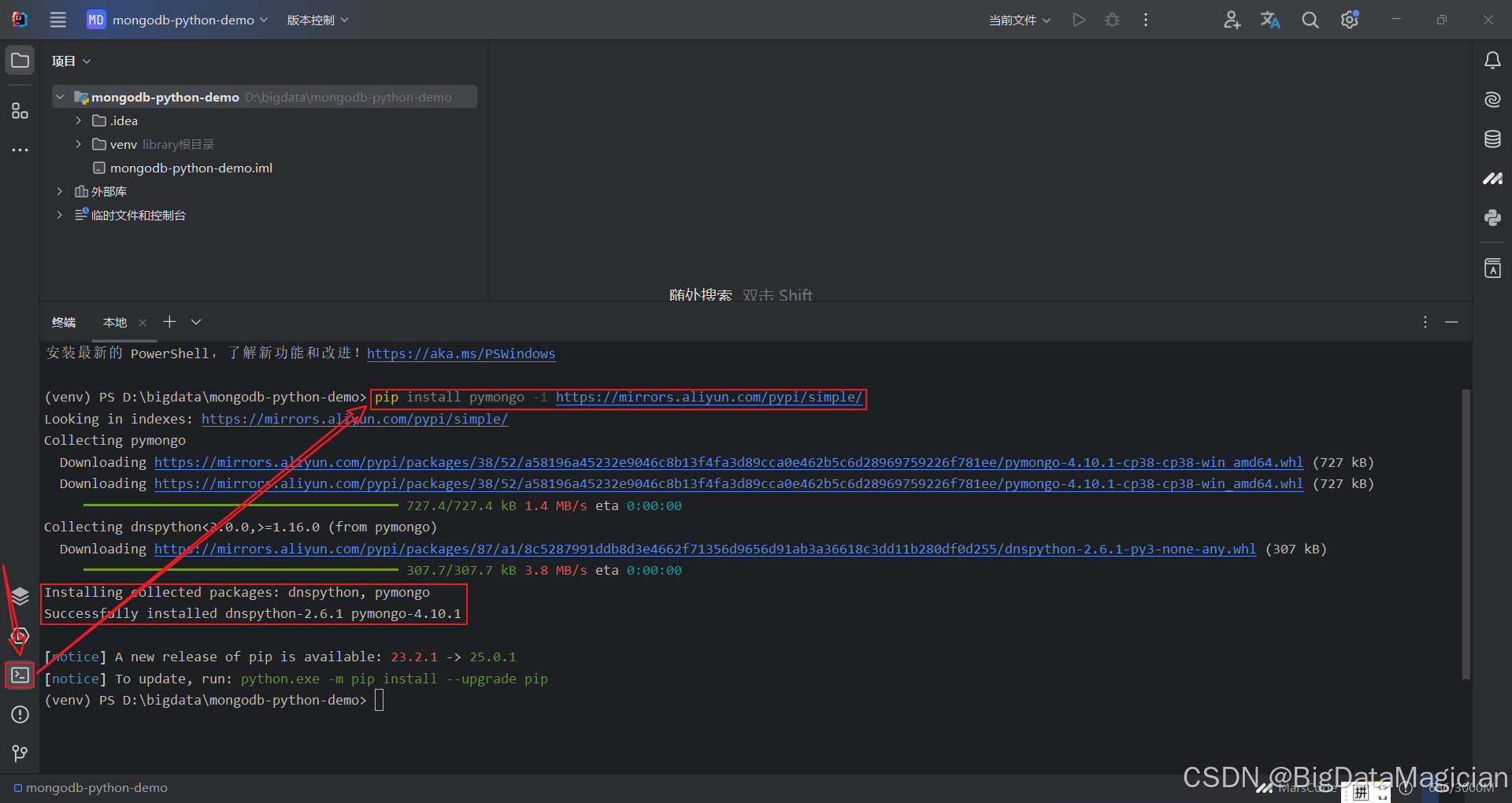Screen dimensions: 1512x803
Task: Open the main hamburger menu
Action: coord(57,20)
